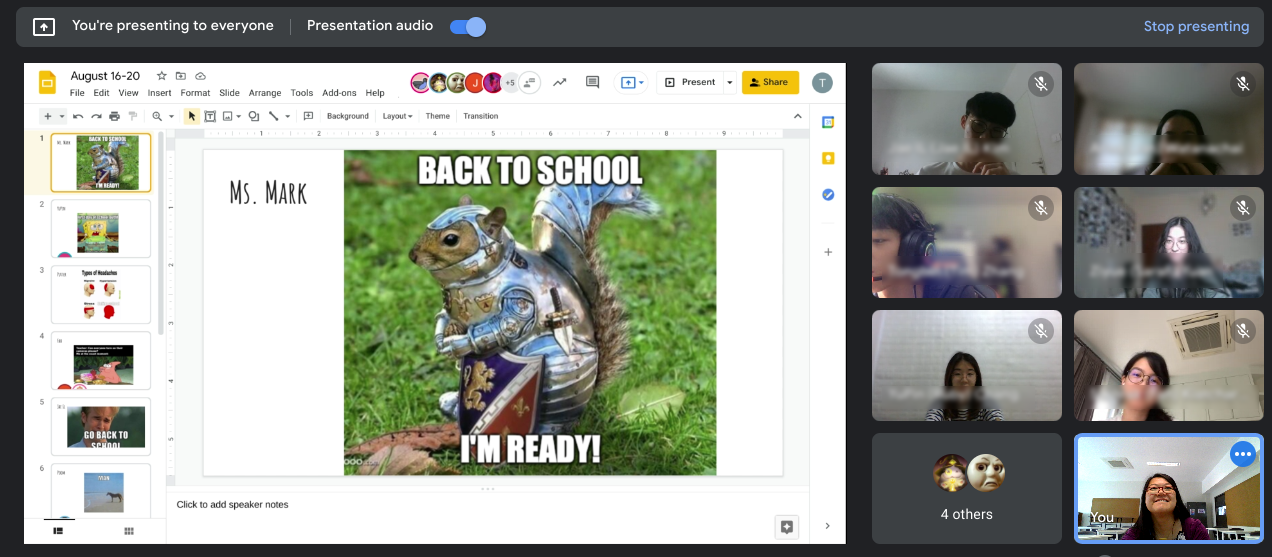View the activity dashboard trend icon

click(560, 82)
